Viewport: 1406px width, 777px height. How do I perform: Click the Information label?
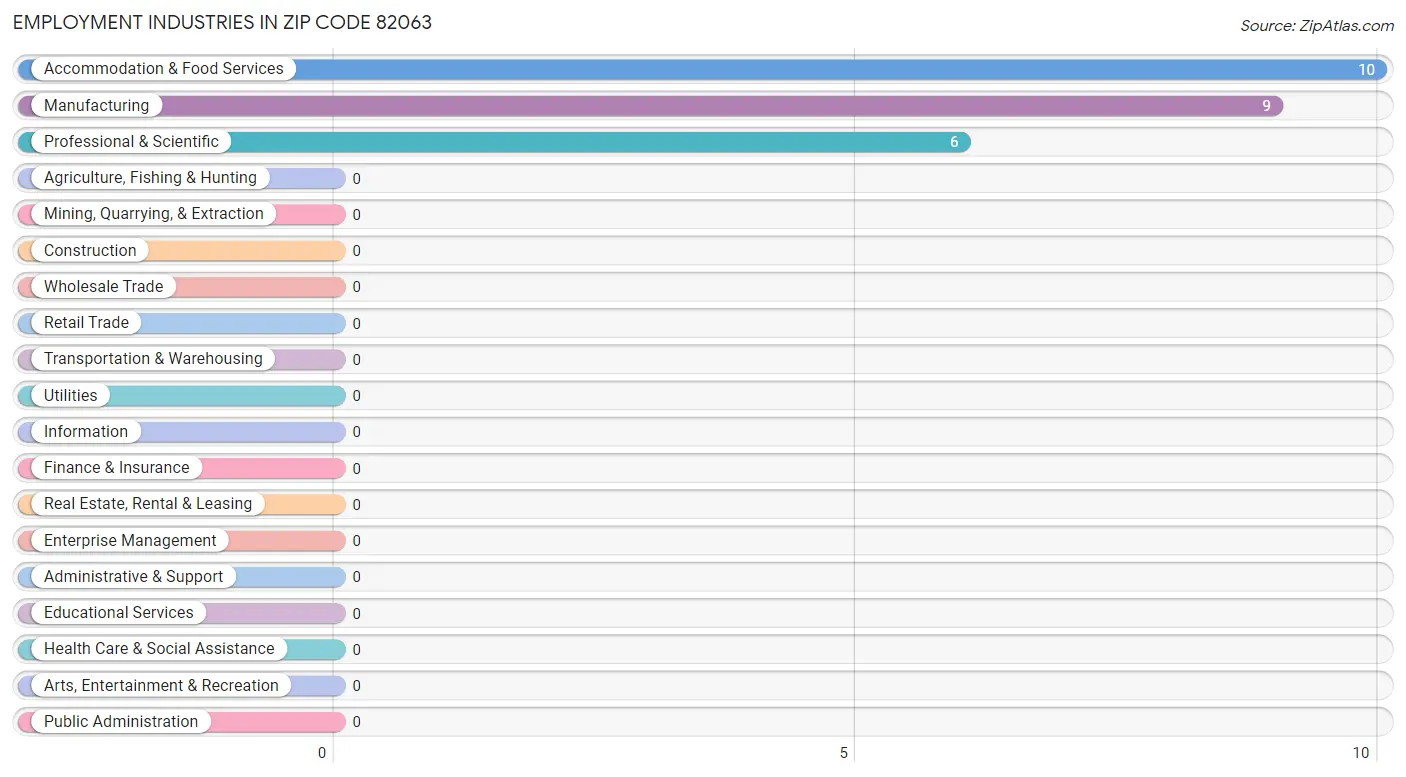pos(86,432)
